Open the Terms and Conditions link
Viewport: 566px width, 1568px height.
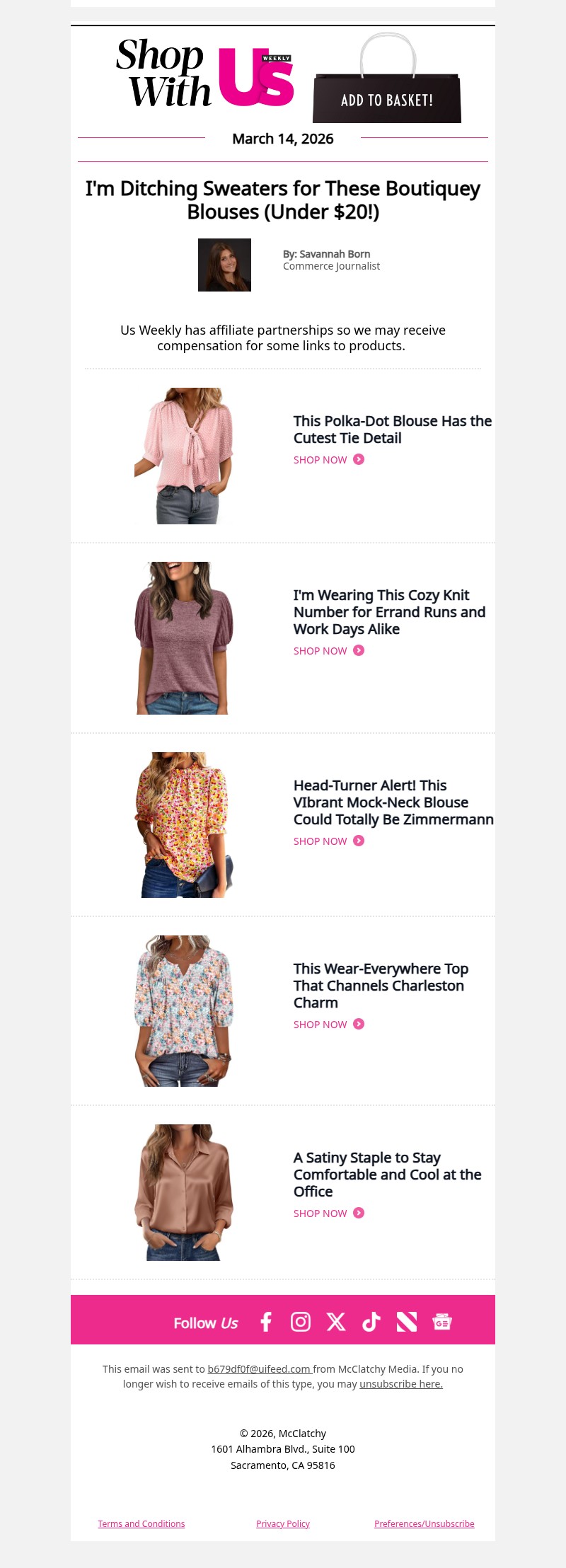141,1523
